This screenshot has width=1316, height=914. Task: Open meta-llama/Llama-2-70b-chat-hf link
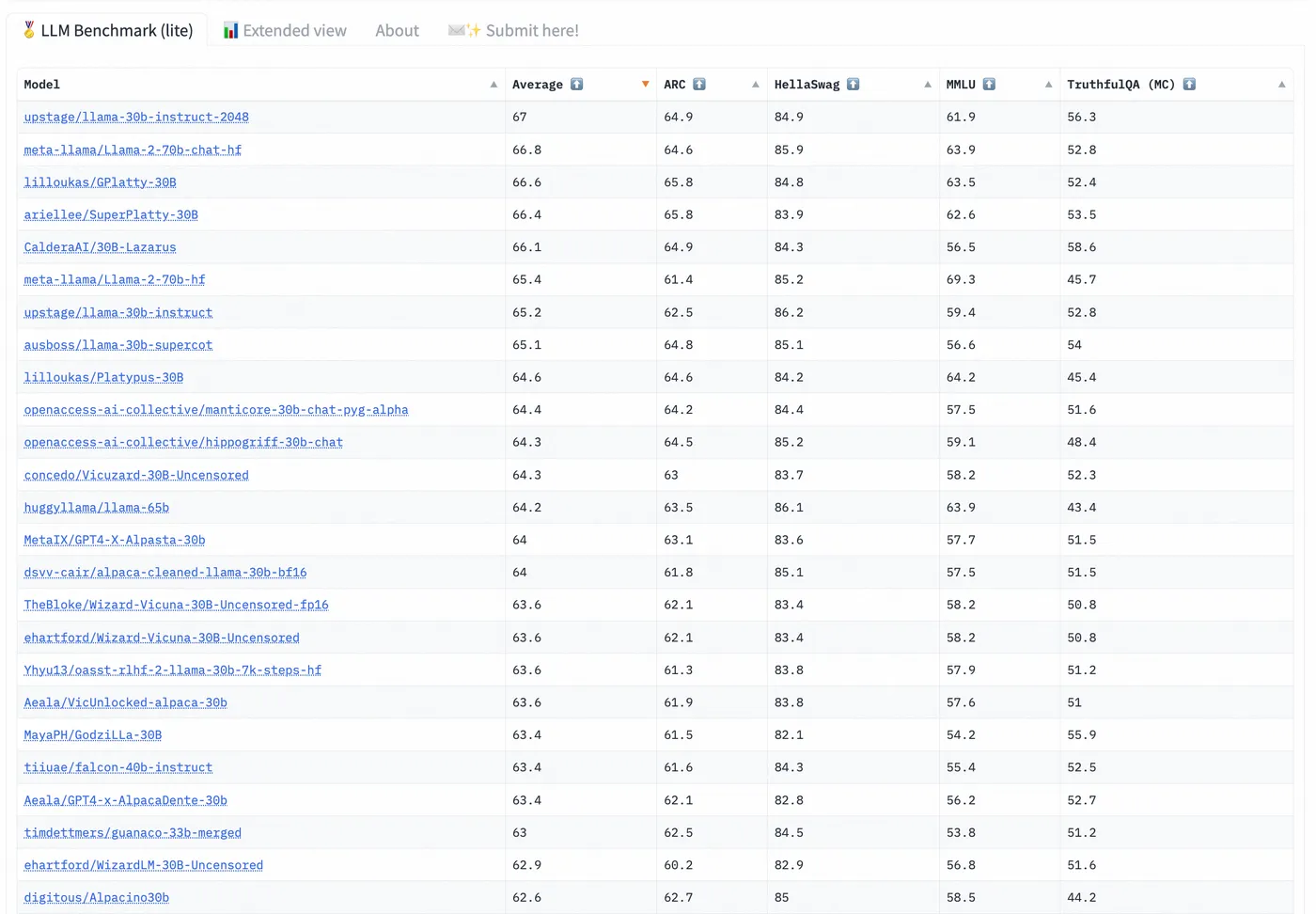[x=133, y=150]
